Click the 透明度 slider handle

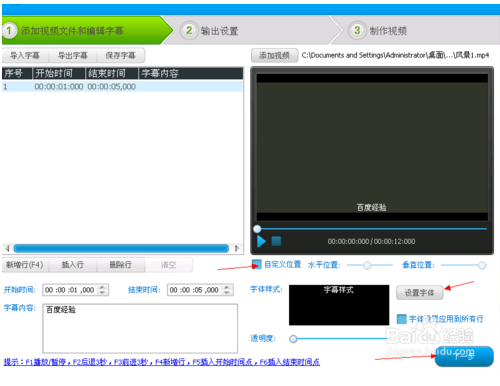point(293,339)
